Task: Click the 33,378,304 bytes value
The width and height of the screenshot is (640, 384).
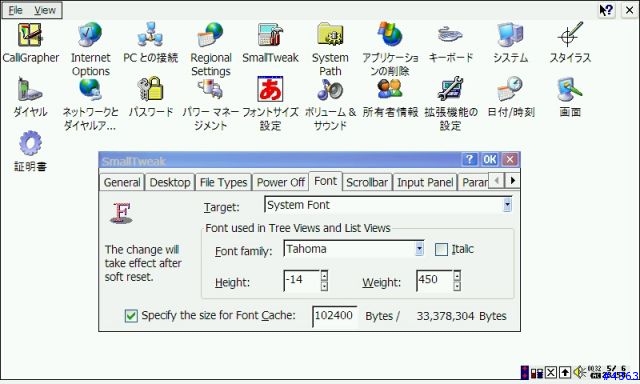Action: click(x=445, y=316)
